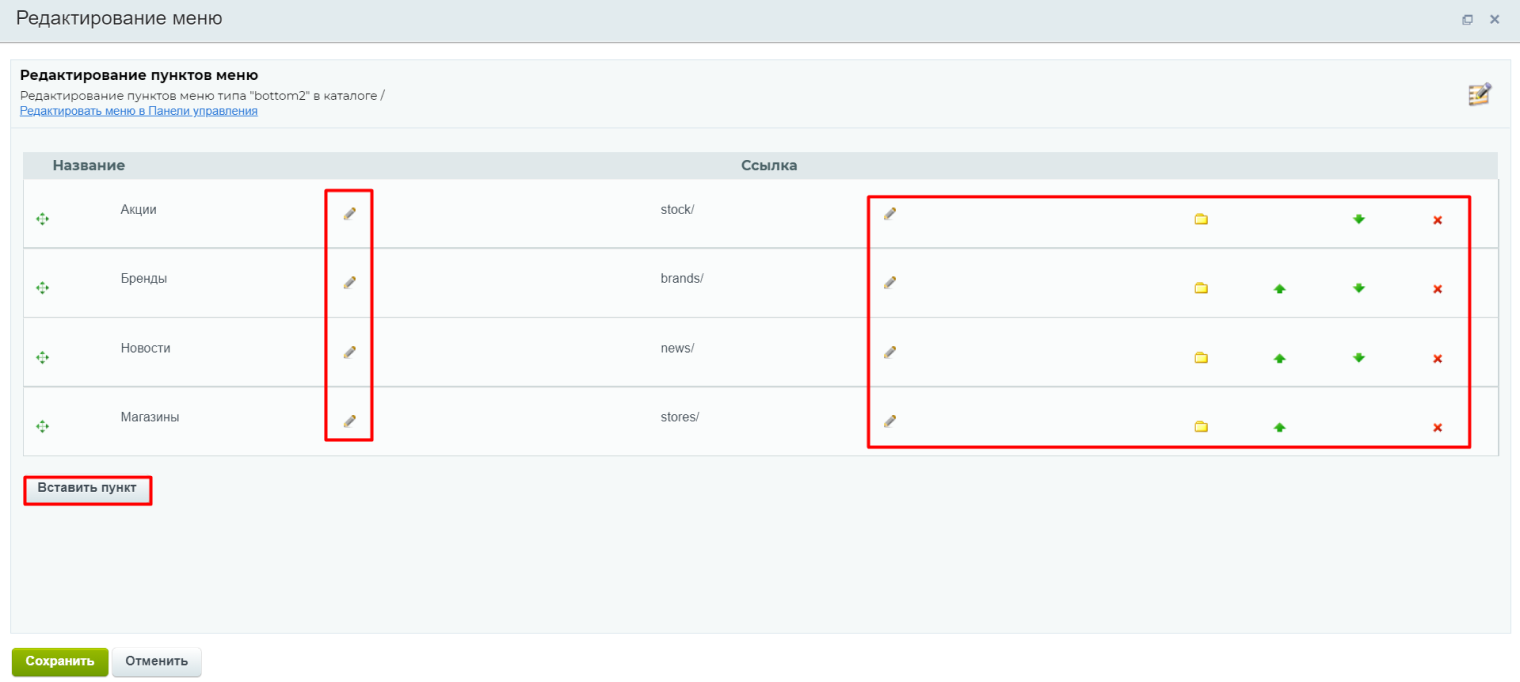Delete the Магазины menu item

click(1437, 428)
